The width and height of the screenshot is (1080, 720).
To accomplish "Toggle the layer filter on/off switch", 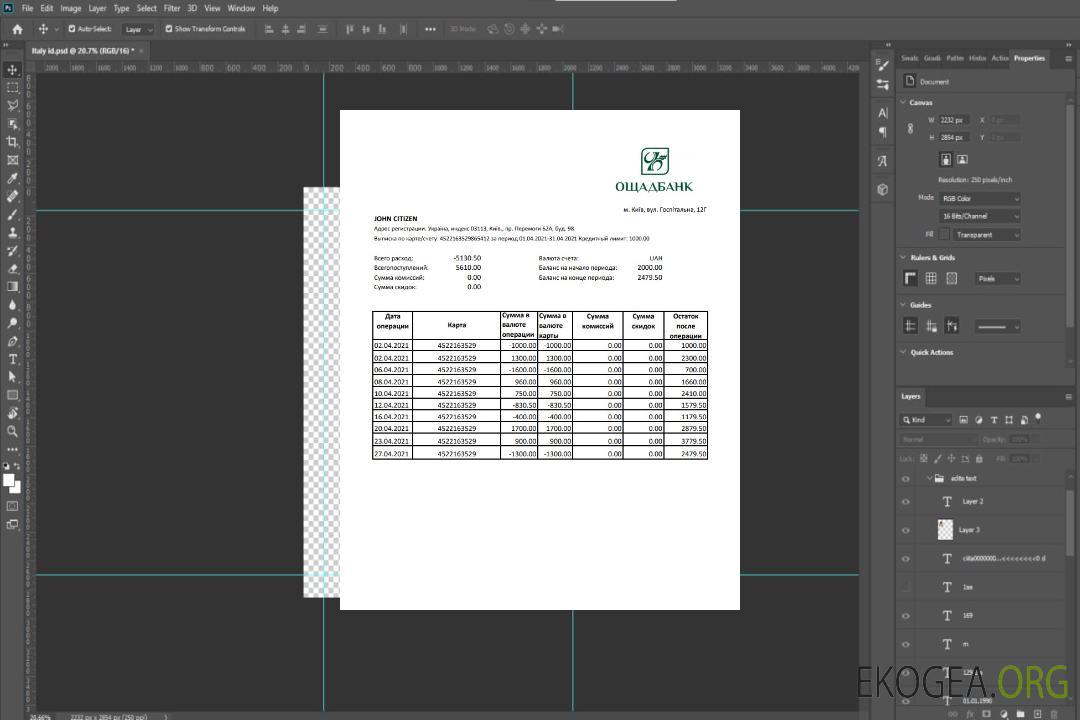I will tap(1038, 418).
